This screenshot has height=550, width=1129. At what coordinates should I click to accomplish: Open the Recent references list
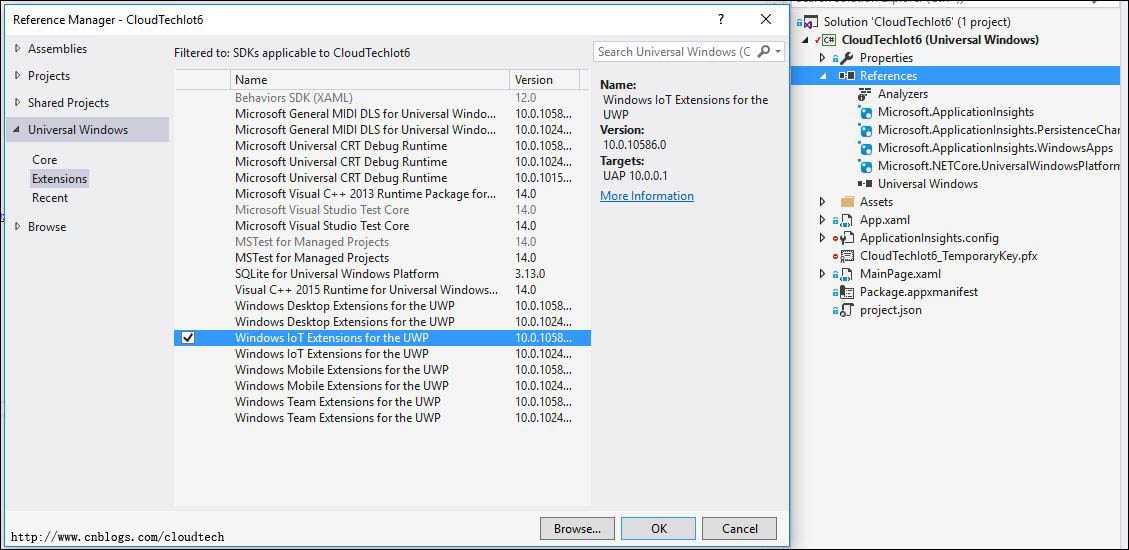(50, 197)
